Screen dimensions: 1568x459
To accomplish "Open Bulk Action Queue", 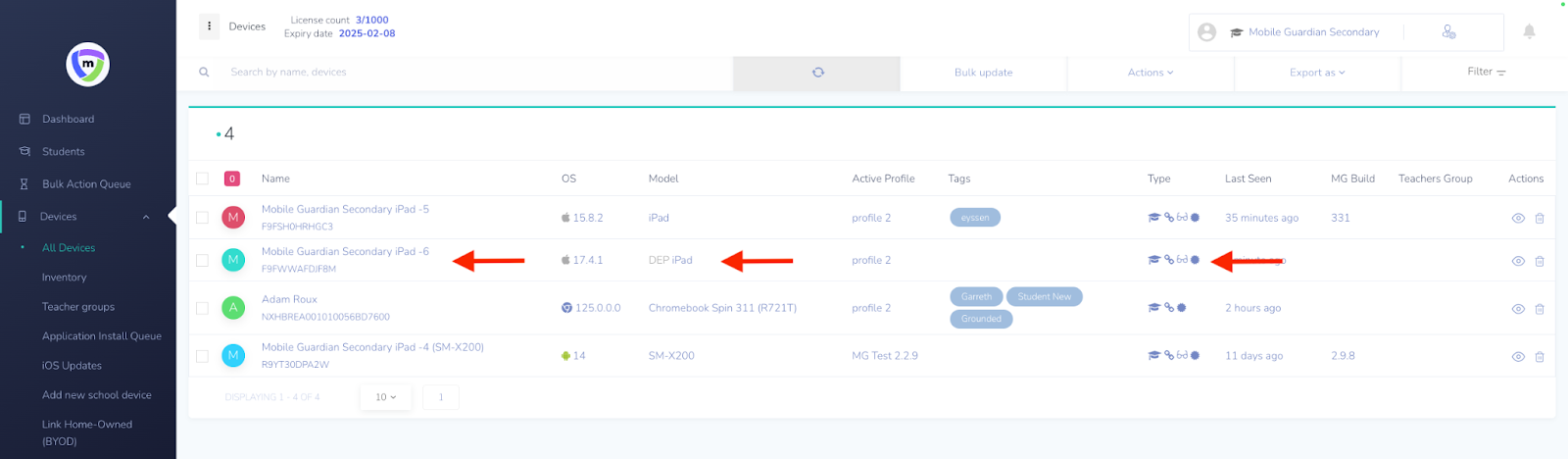I will (x=87, y=184).
